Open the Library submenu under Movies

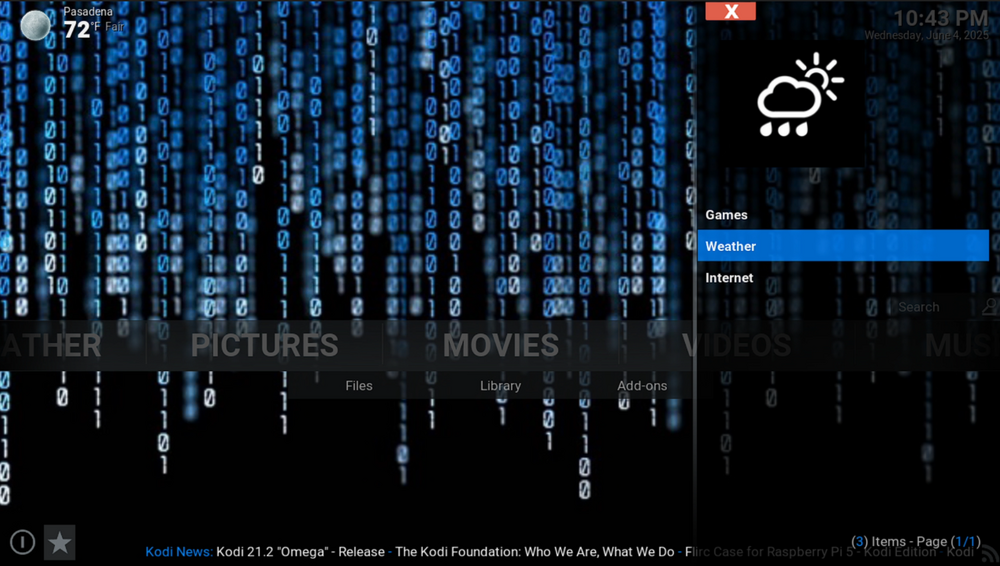tap(501, 385)
